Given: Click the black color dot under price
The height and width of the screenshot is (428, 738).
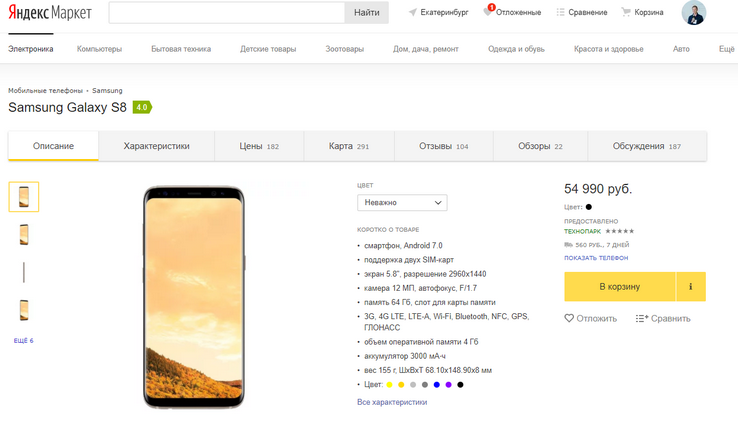Looking at the screenshot, I should tap(588, 207).
